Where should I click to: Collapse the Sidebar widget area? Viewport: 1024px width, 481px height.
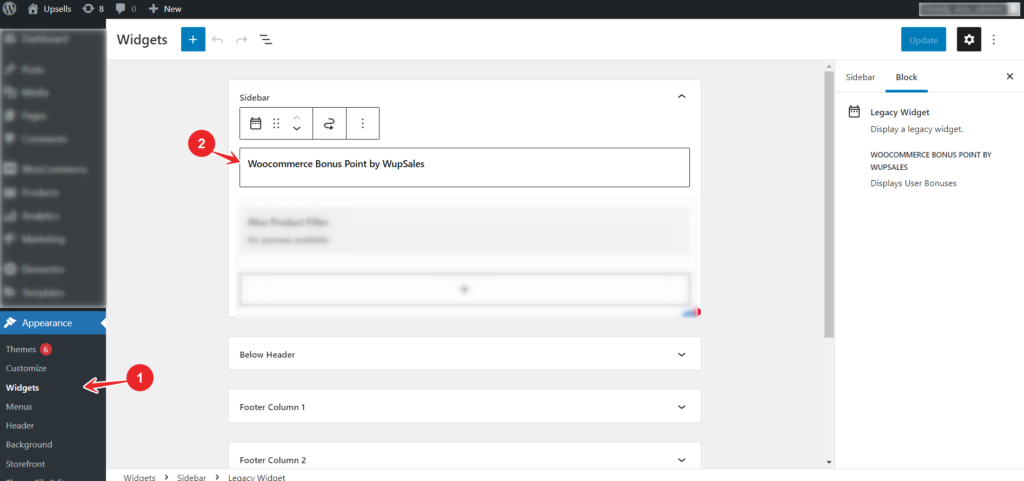pyautogui.click(x=682, y=97)
